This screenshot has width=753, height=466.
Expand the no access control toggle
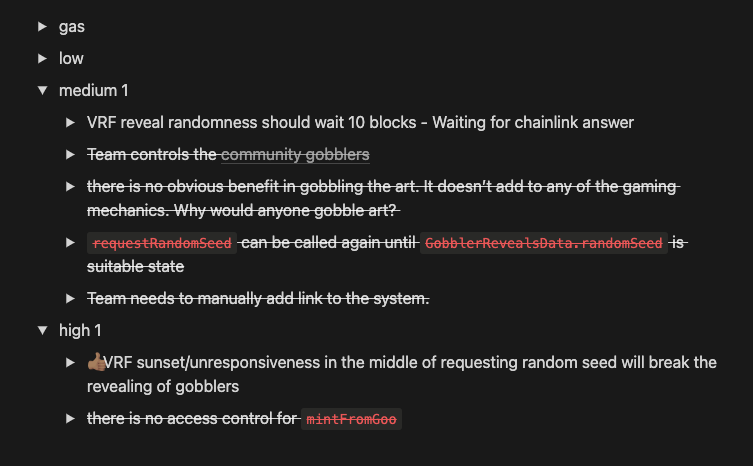[x=70, y=419]
